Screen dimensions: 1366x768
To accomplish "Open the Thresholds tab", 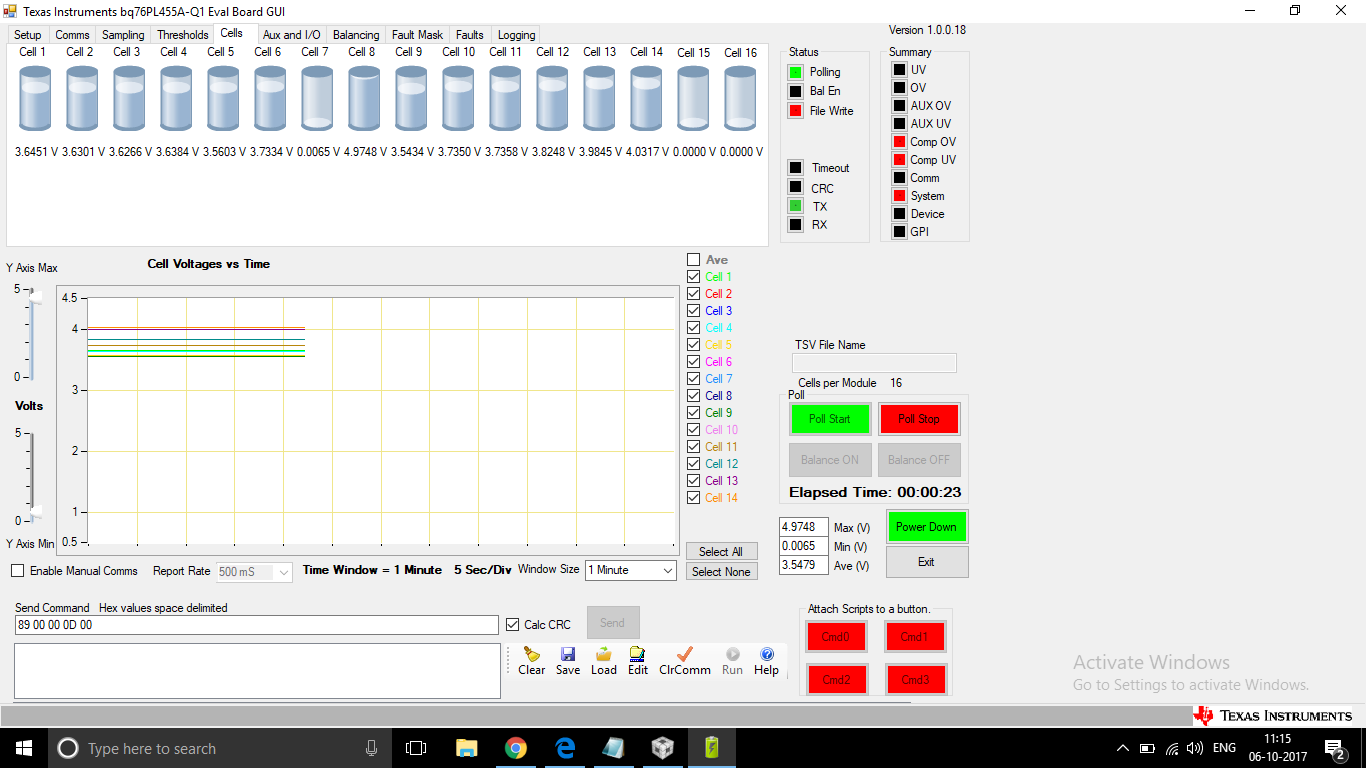I will pyautogui.click(x=182, y=35).
